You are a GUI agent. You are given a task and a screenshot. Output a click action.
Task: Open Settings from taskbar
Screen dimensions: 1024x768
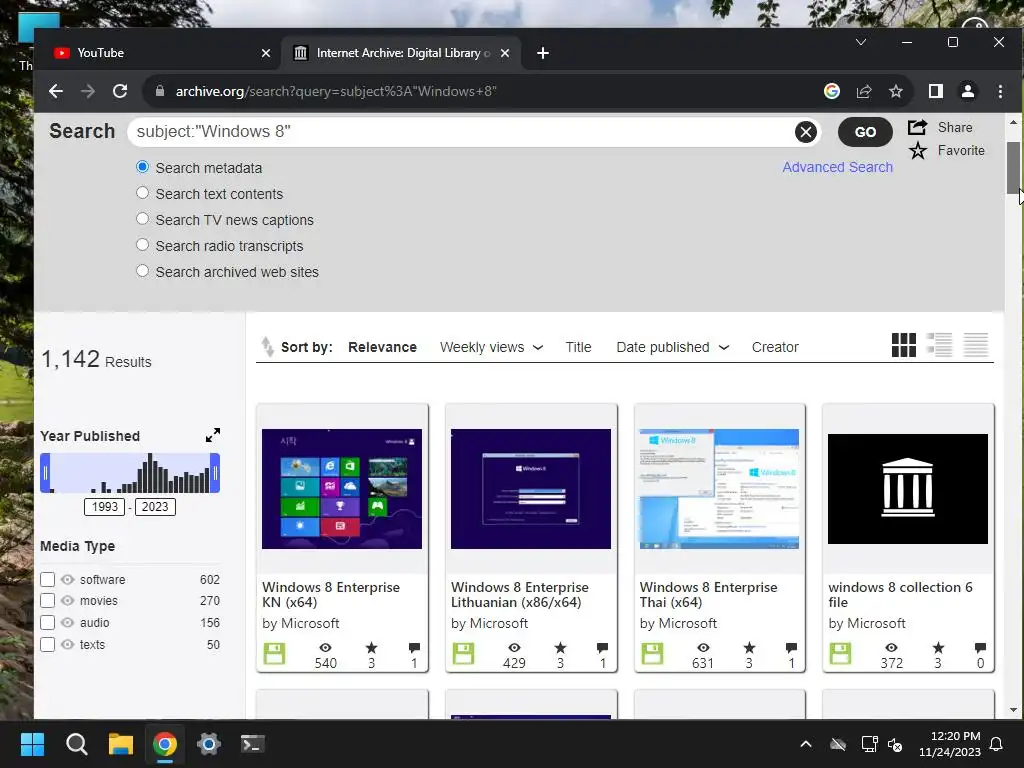pos(209,744)
